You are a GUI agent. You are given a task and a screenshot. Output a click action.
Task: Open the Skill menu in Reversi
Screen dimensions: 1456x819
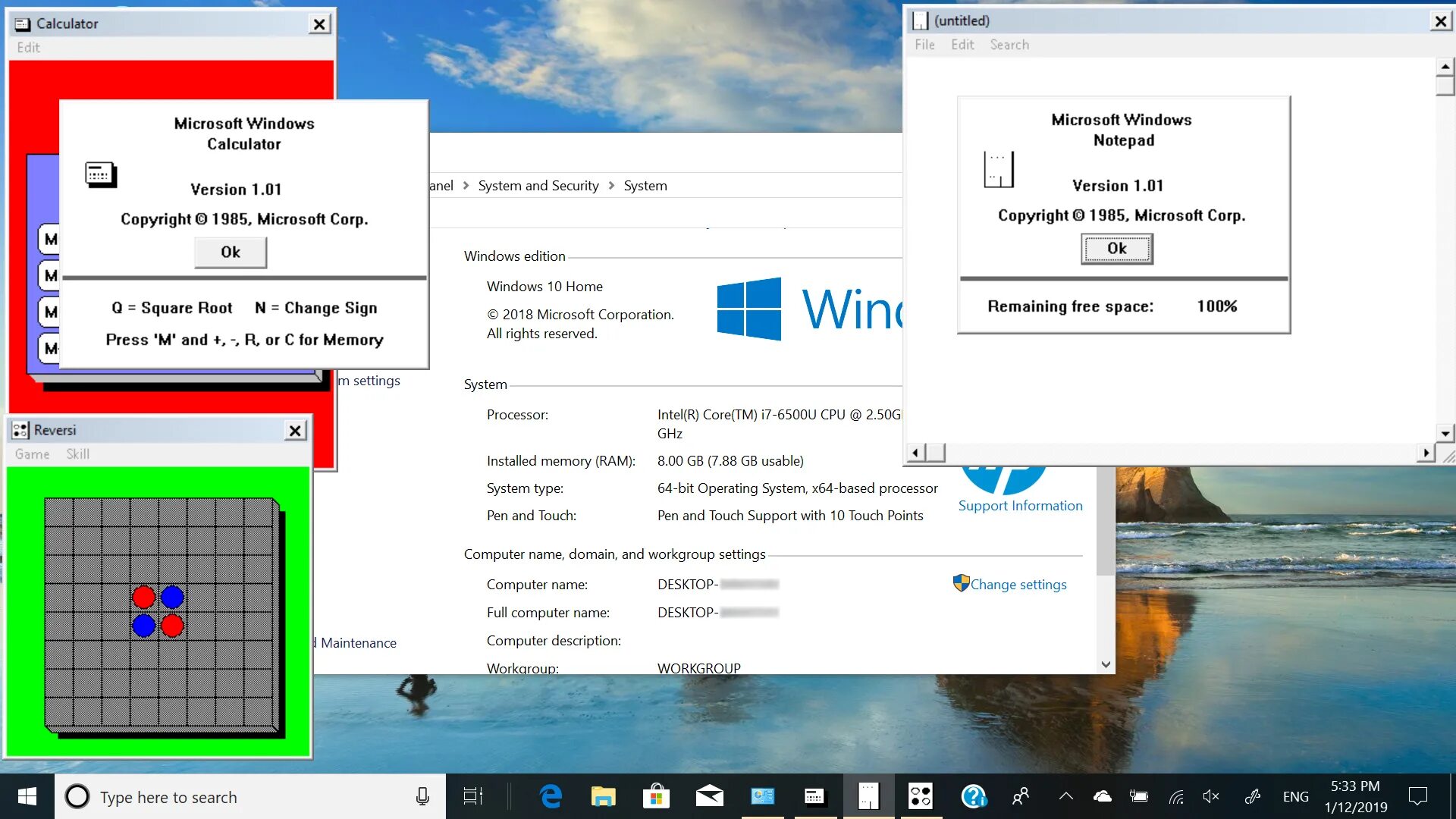[77, 454]
